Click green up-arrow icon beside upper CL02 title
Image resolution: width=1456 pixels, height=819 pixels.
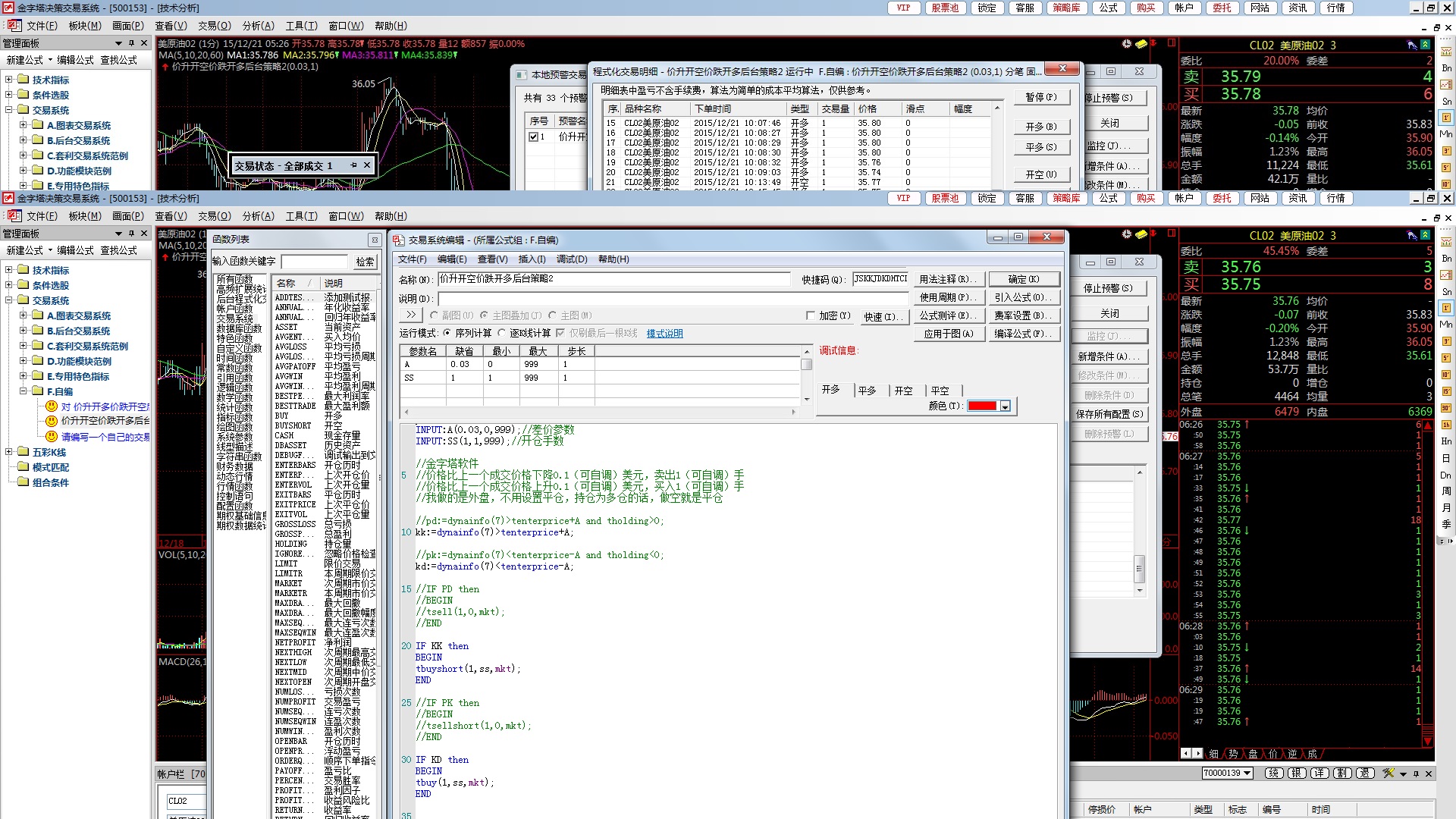[x=1426, y=45]
